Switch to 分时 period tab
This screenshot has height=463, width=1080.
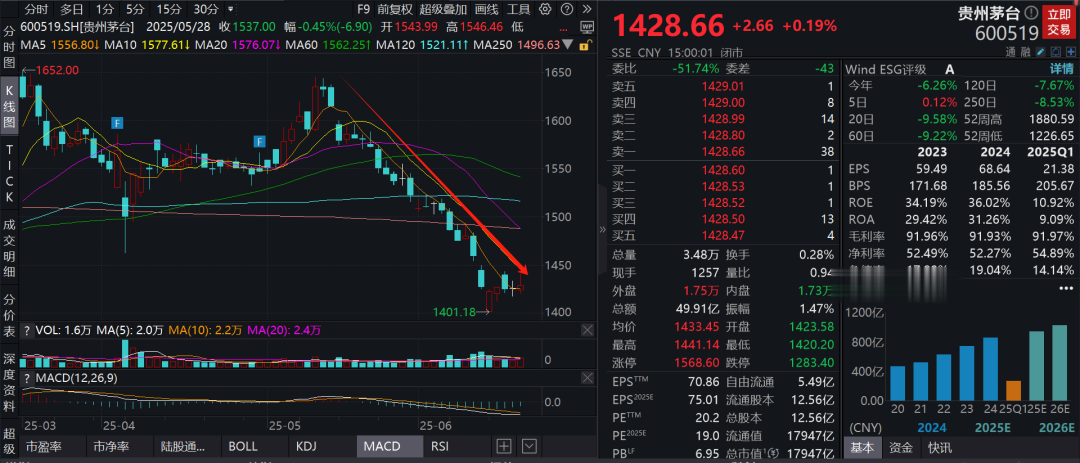pyautogui.click(x=37, y=10)
